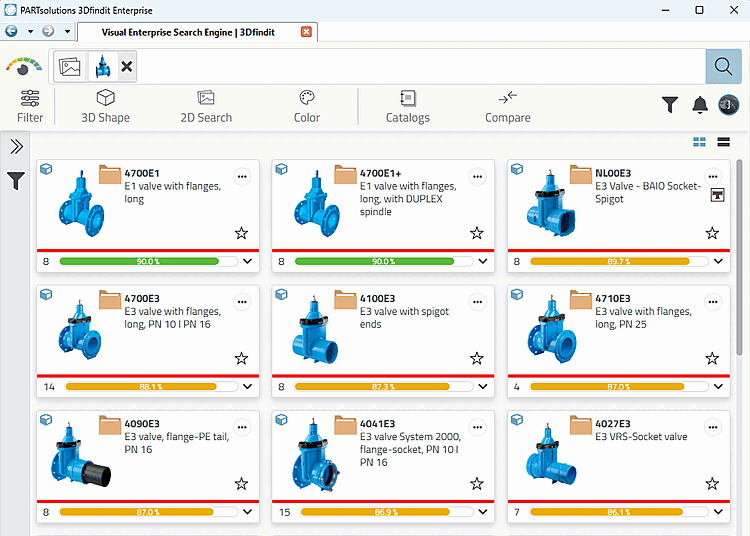Screen dimensions: 750x536
Task: Choose the Color search option
Action: click(307, 106)
